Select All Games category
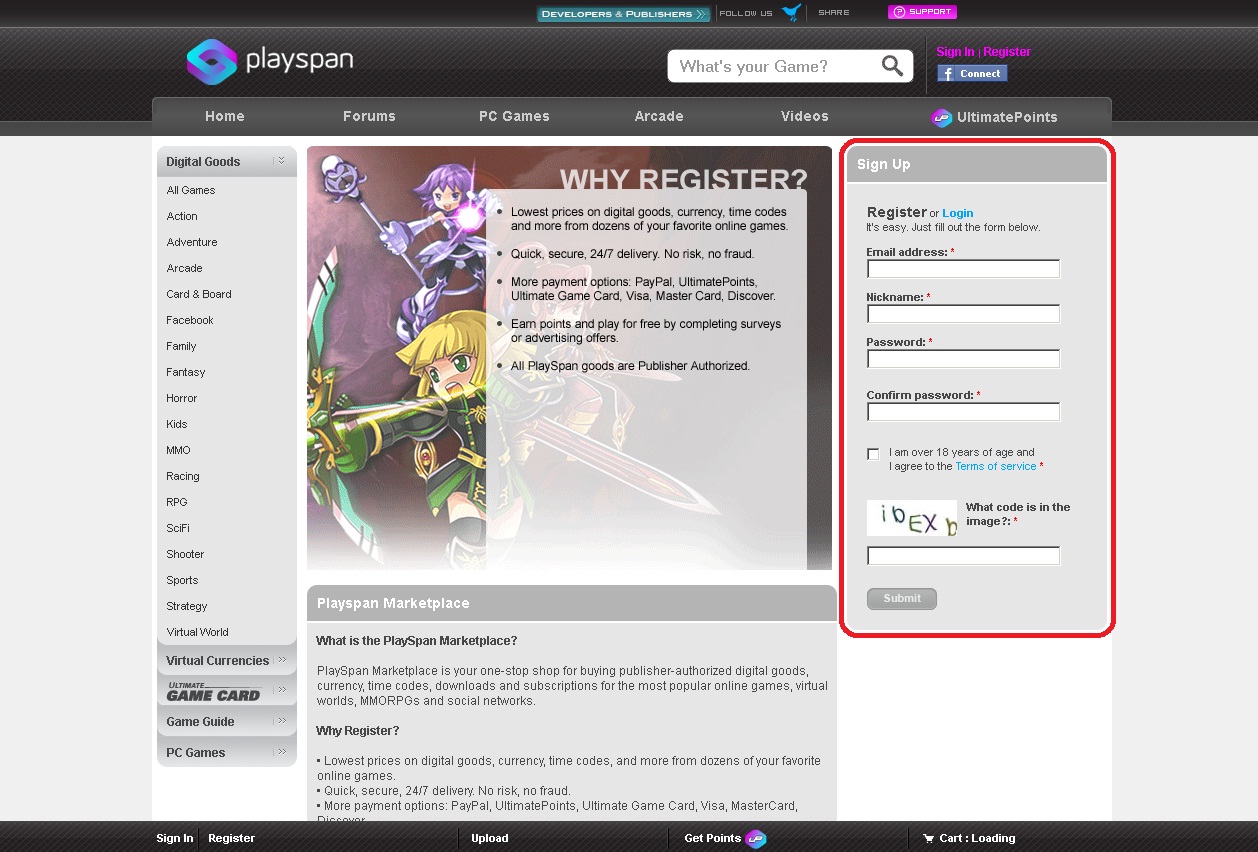The image size is (1258, 852). tap(191, 190)
